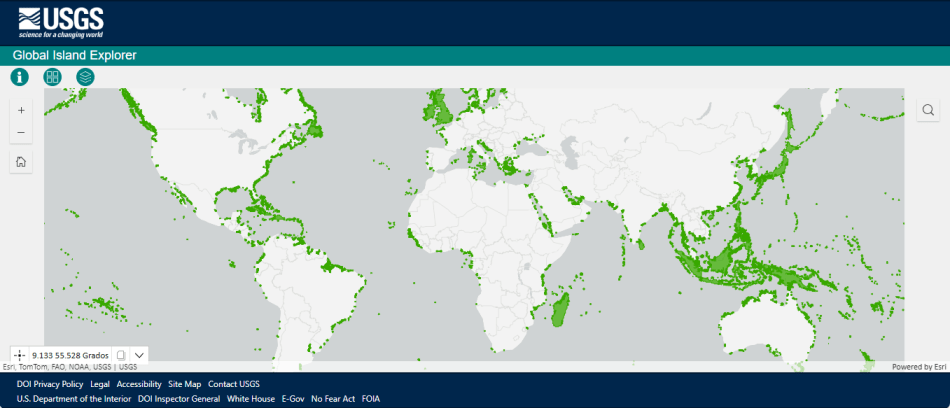Select Contact USGS in footer
The height and width of the screenshot is (408, 950).
pos(234,384)
